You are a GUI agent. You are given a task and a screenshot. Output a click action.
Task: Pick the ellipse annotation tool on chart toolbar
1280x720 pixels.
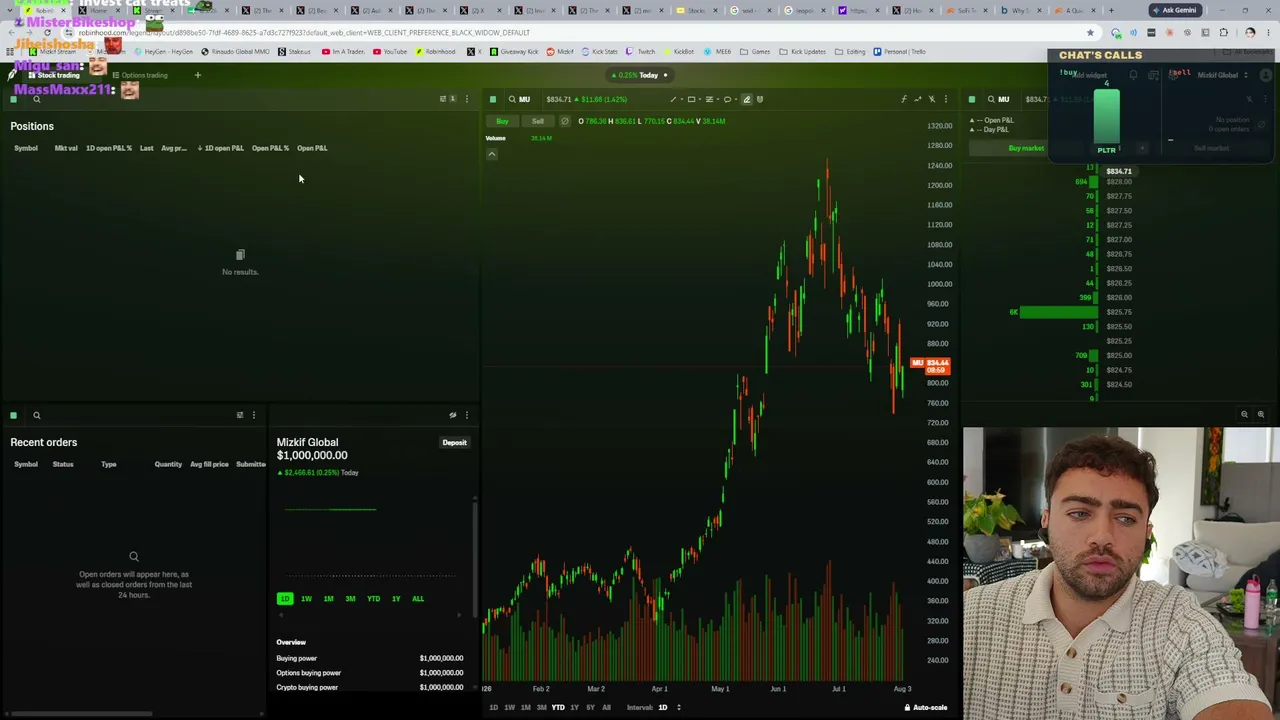727,99
